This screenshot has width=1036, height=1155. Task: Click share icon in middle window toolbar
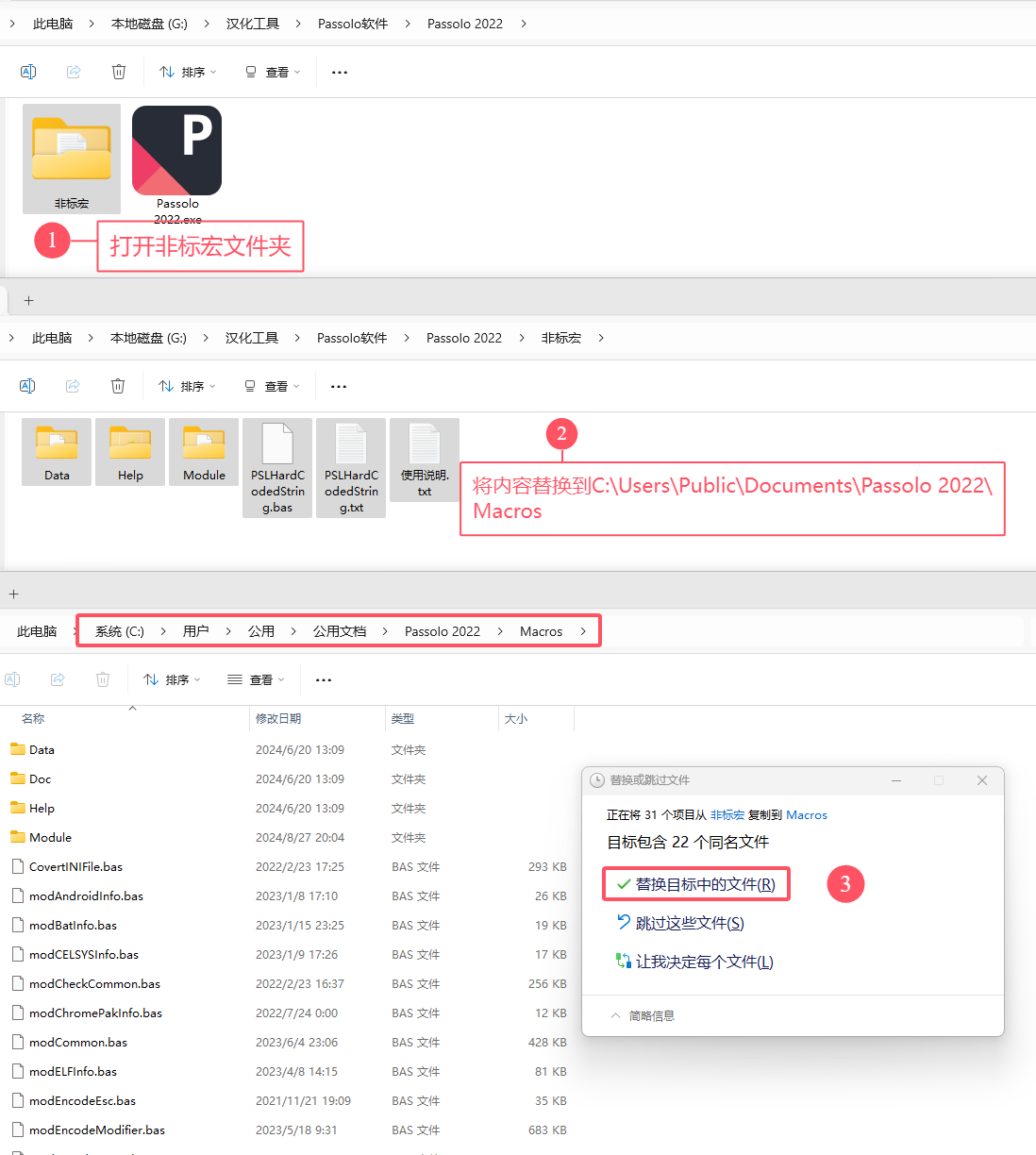(x=73, y=386)
